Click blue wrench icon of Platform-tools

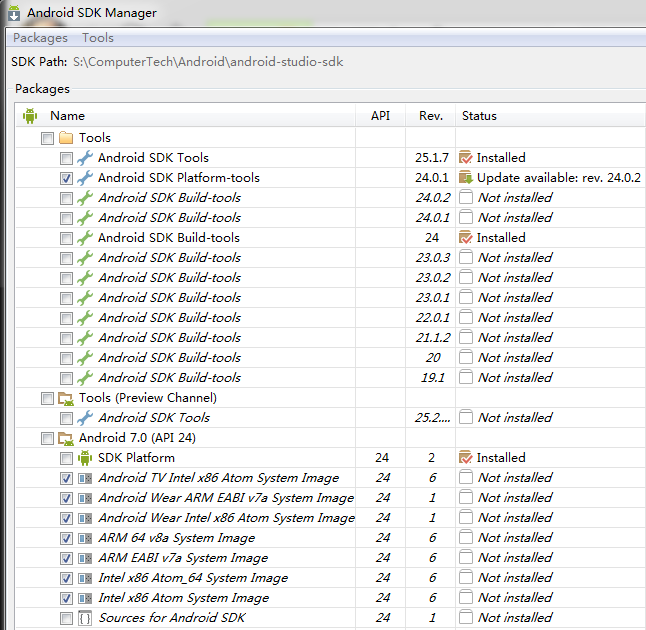85,178
